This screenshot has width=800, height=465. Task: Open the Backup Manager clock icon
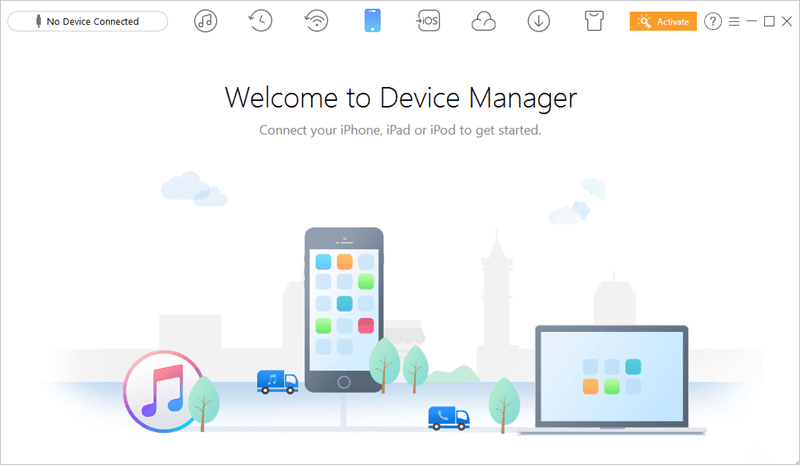pyautogui.click(x=261, y=21)
